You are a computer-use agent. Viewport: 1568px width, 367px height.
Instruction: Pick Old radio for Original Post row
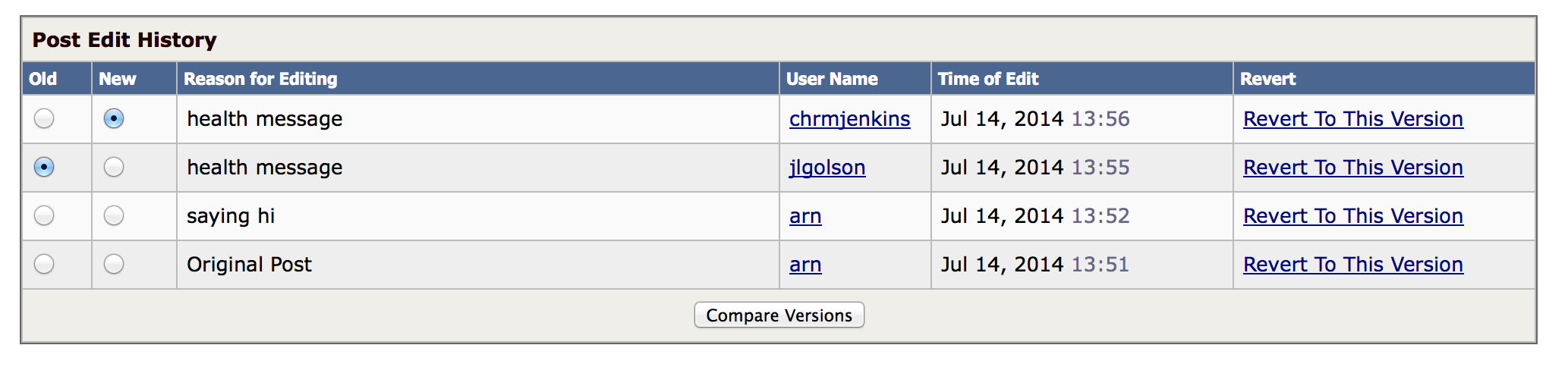point(44,264)
